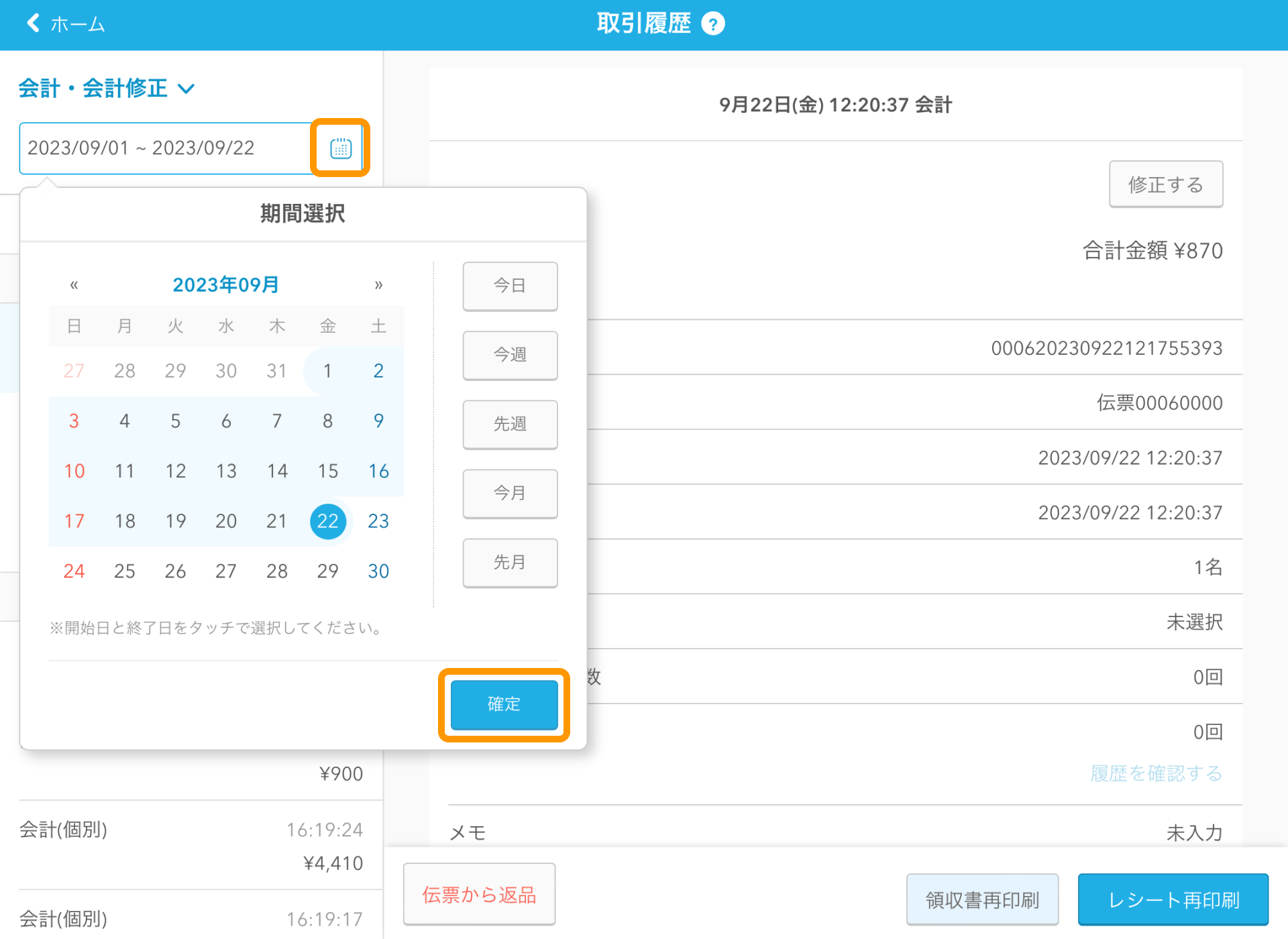The image size is (1288, 939).
Task: Go to previous month with « arrow
Action: point(74,285)
